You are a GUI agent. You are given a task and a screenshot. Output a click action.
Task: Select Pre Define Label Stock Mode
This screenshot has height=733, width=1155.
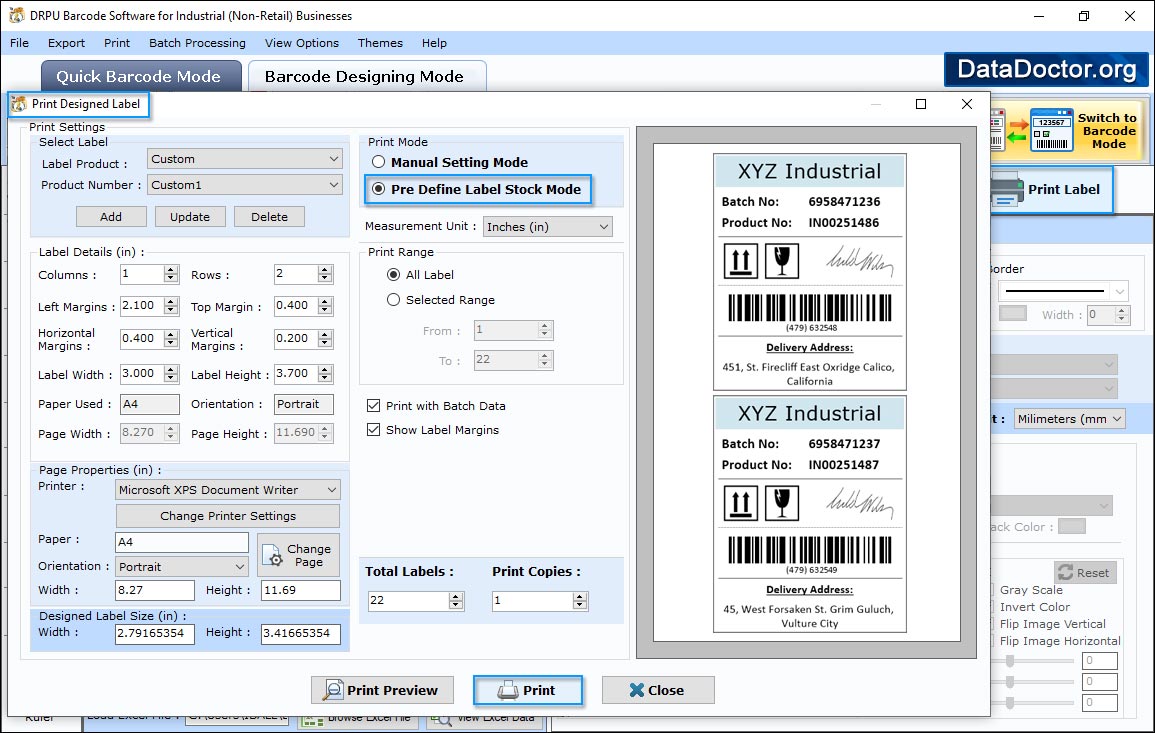tap(379, 189)
